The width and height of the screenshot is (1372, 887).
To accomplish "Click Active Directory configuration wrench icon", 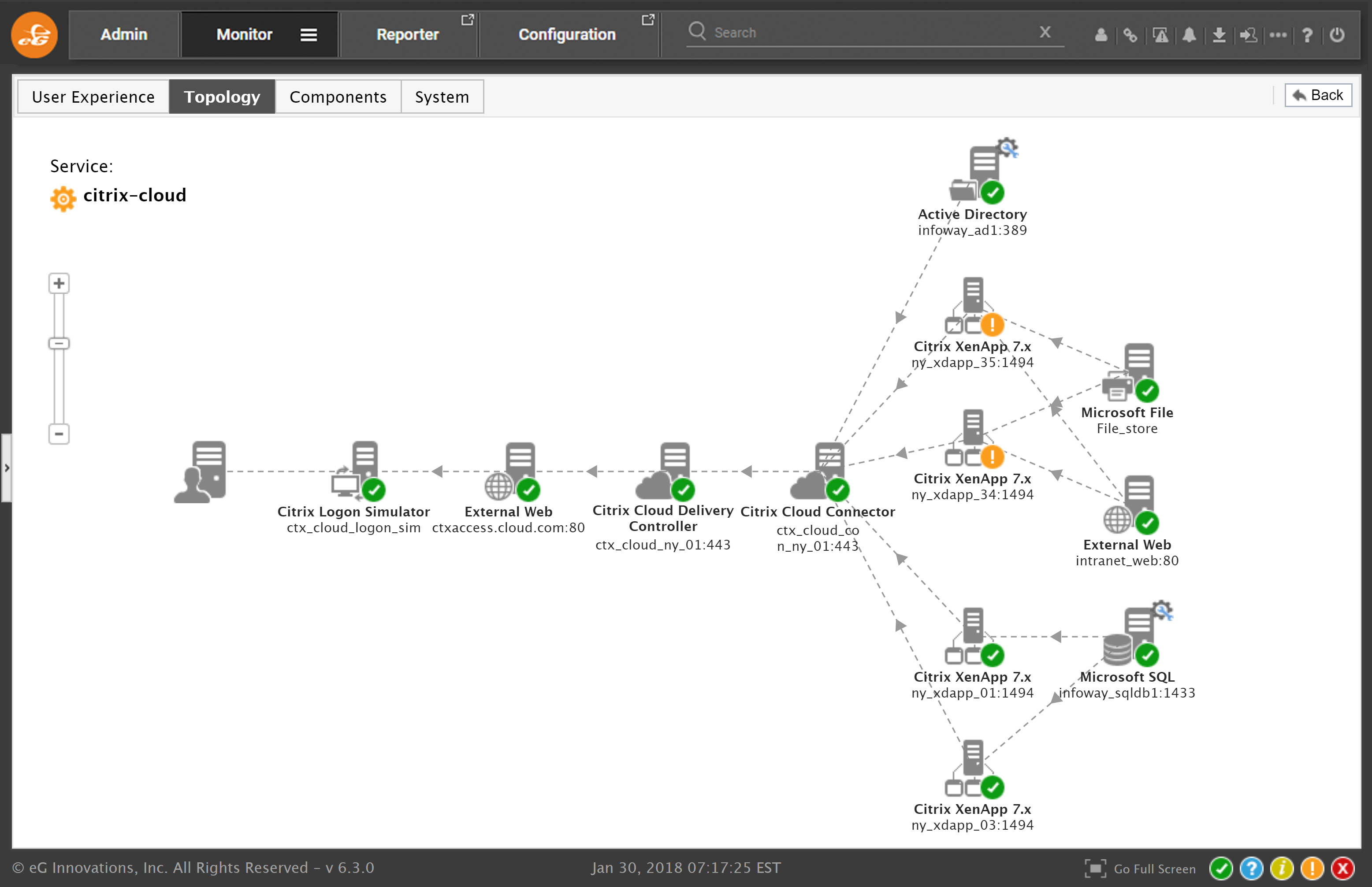I will pyautogui.click(x=1008, y=148).
